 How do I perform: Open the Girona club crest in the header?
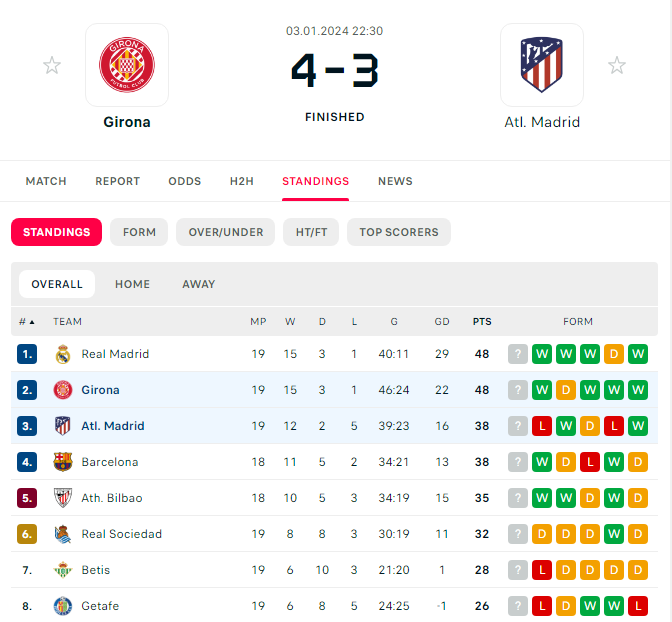tap(127, 65)
